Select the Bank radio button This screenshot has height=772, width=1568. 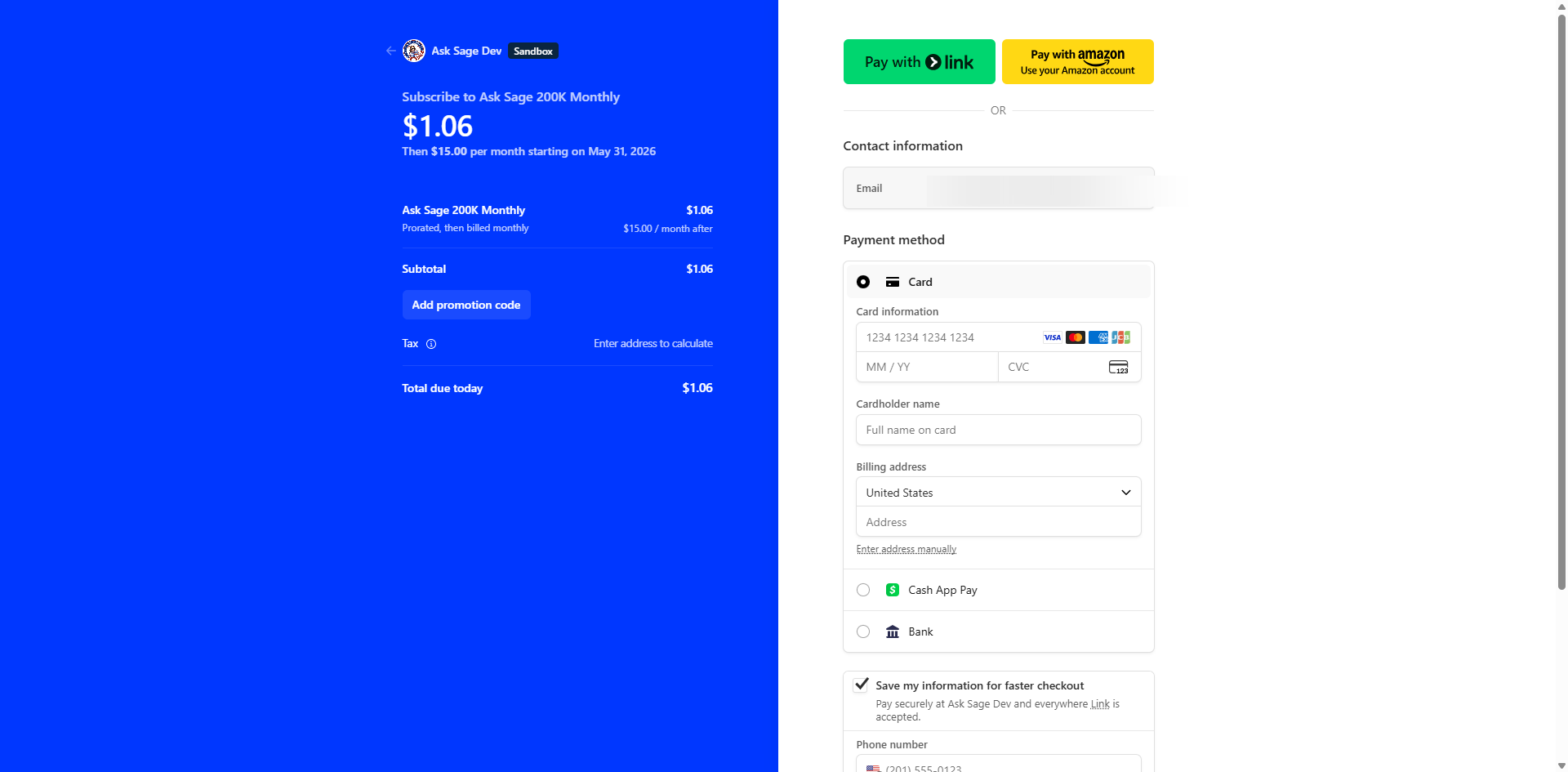[x=863, y=631]
